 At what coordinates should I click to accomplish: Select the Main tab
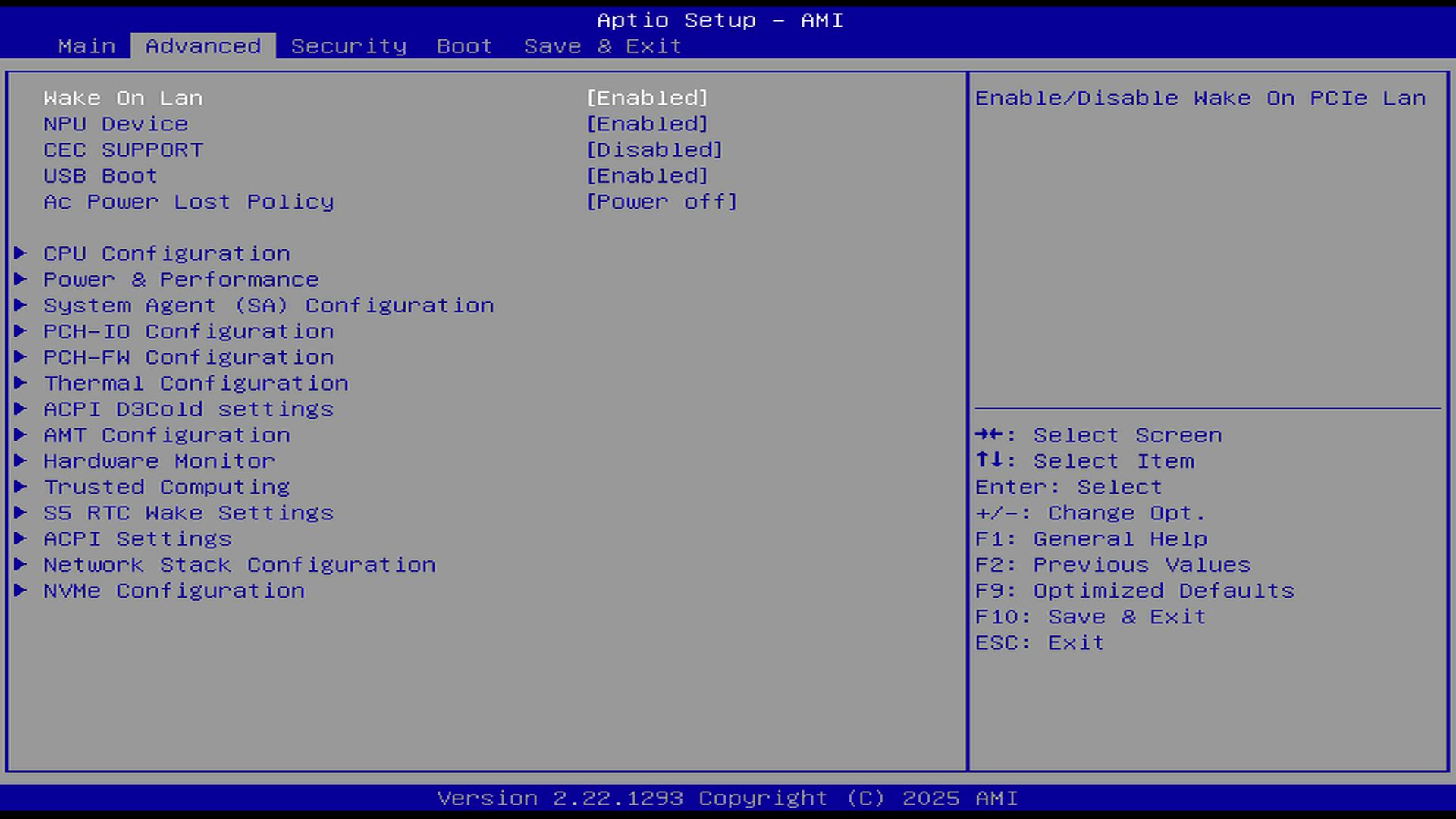86,46
